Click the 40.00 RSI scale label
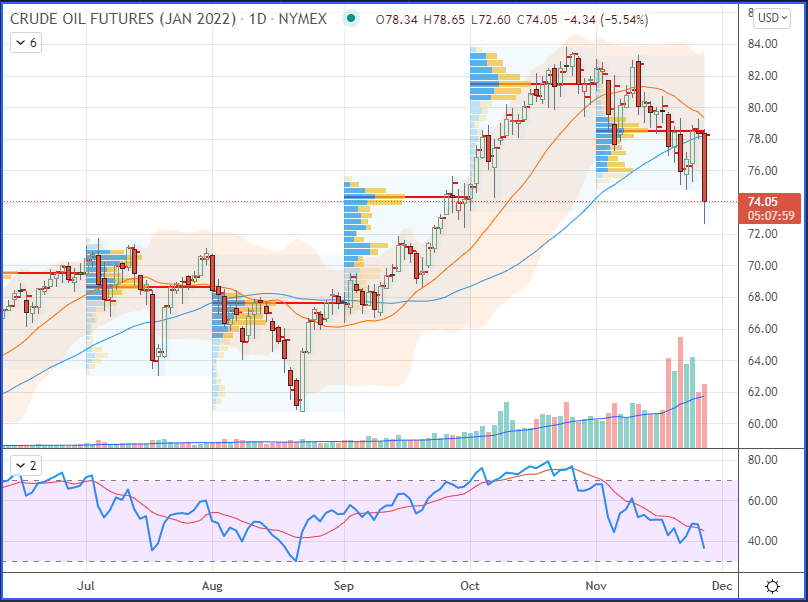The width and height of the screenshot is (808, 602). coord(763,541)
